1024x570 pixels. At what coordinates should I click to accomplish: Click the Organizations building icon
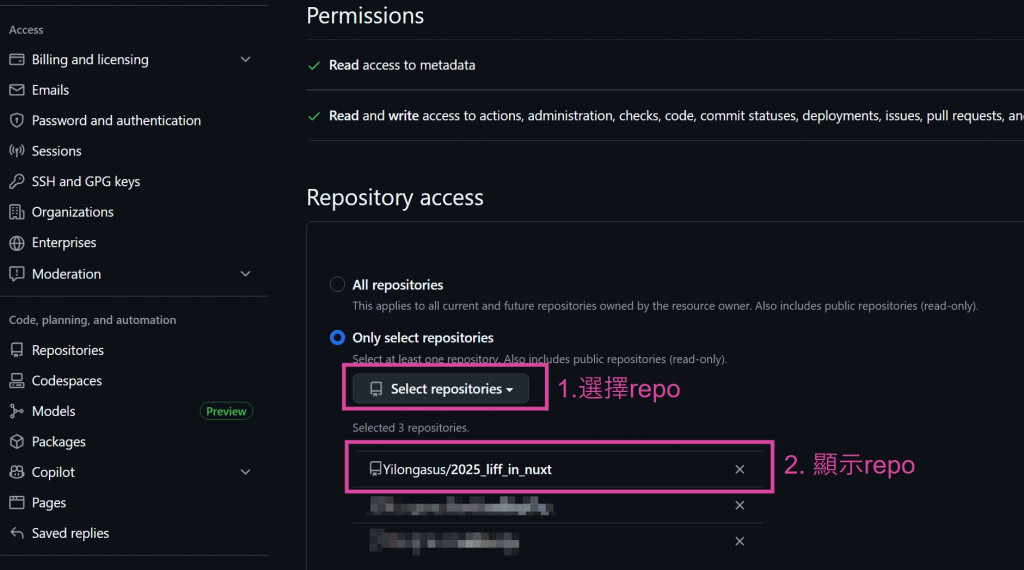(x=17, y=212)
